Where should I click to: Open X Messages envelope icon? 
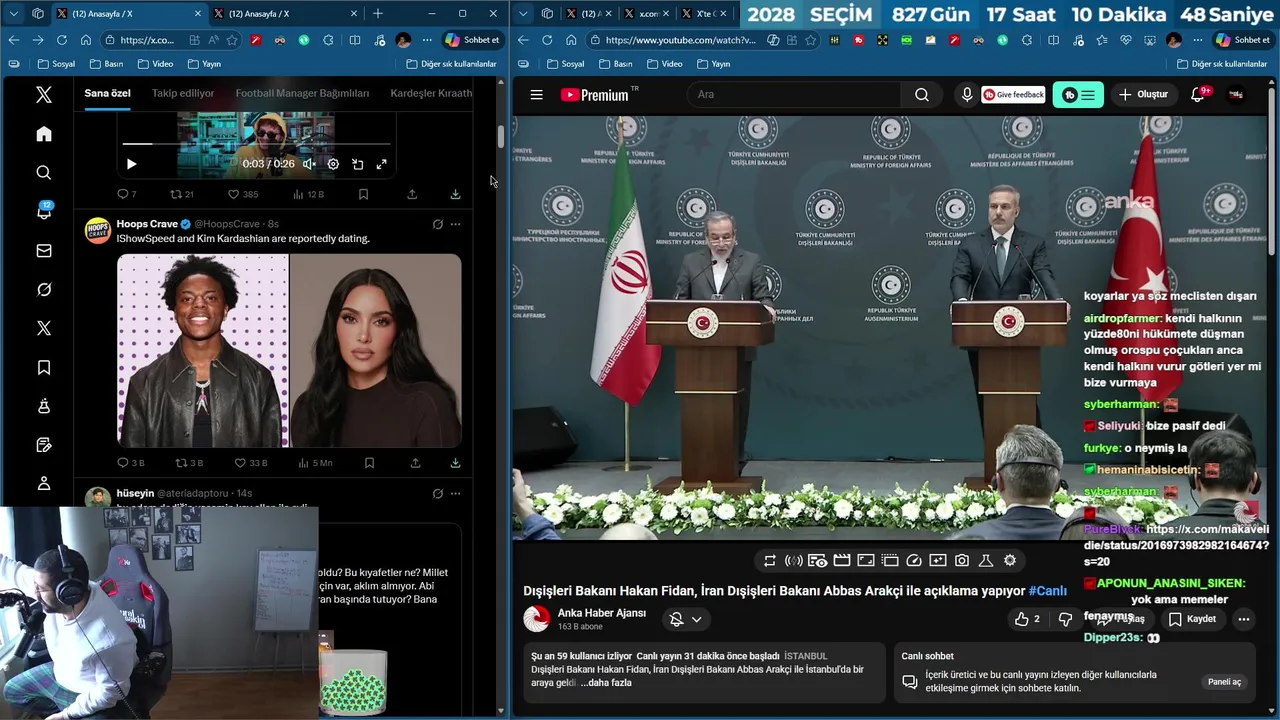[44, 251]
